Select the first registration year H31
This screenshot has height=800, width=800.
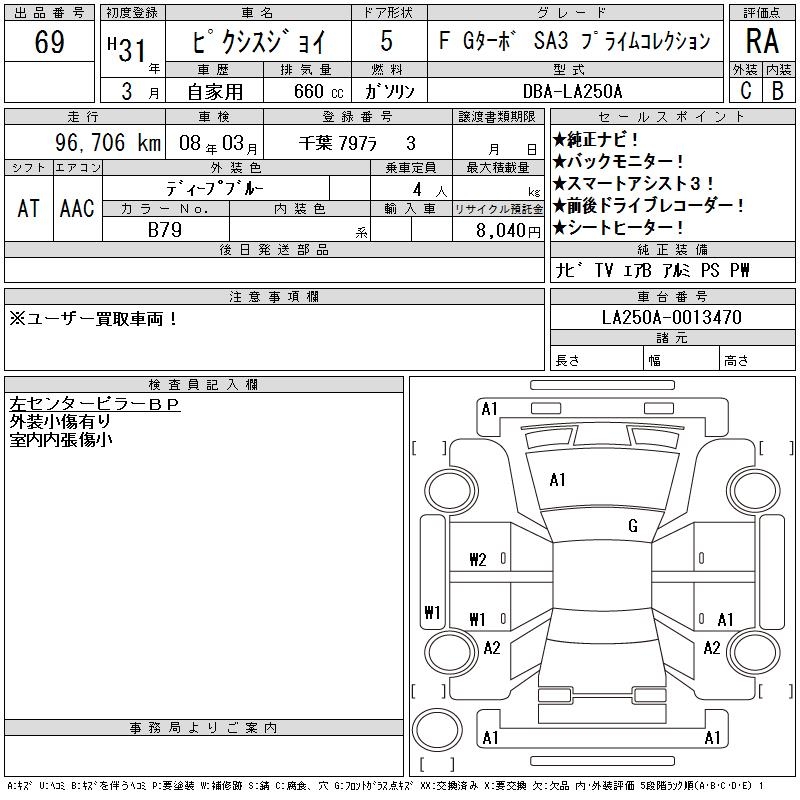click(x=126, y=49)
